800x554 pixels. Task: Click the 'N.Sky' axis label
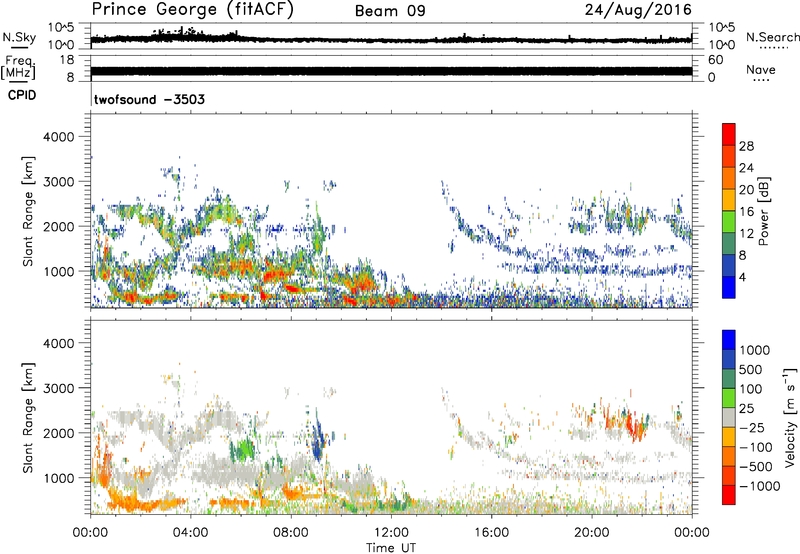tap(19, 37)
